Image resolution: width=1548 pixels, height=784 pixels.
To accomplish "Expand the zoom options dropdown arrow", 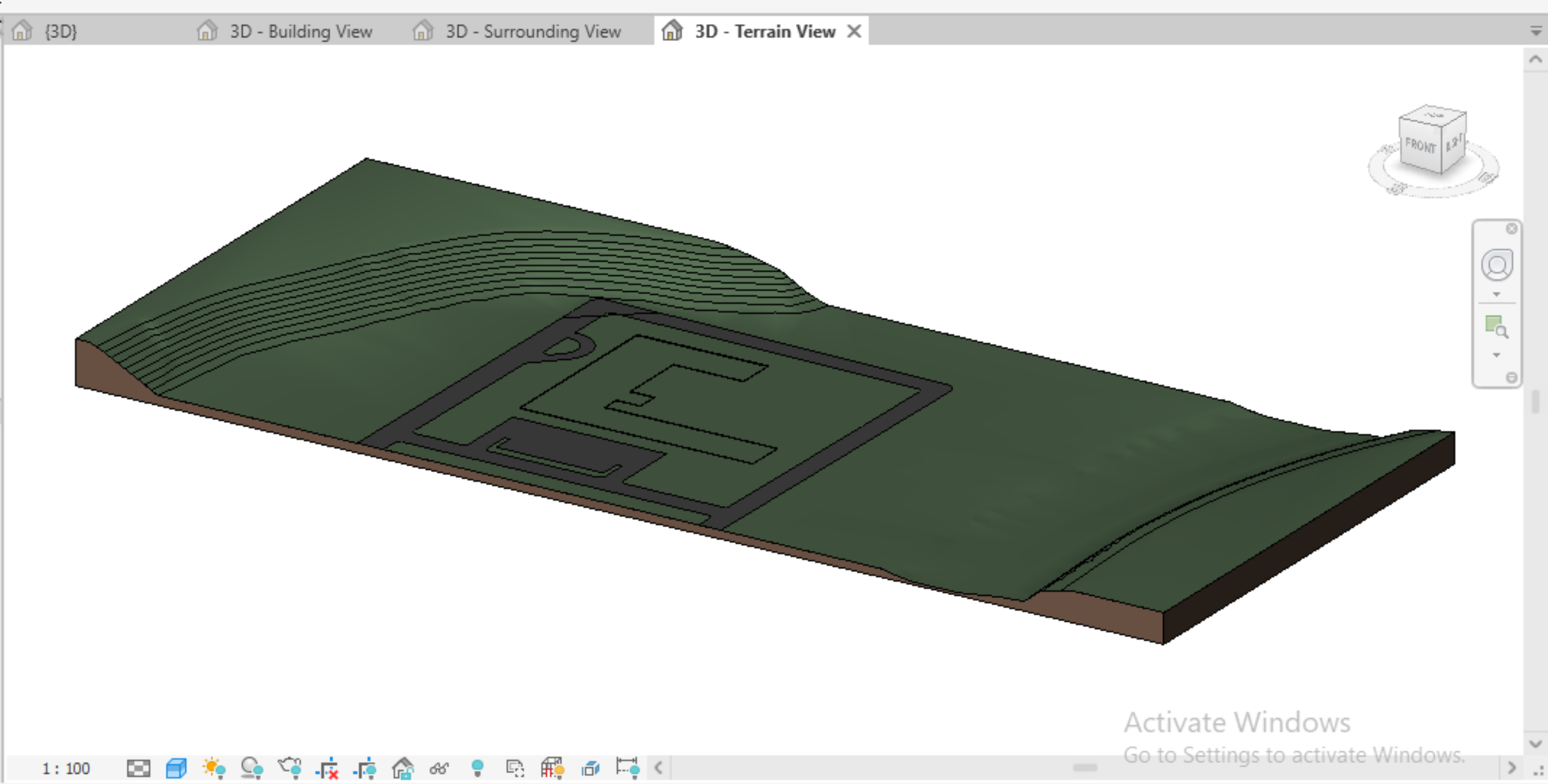I will [1496, 355].
